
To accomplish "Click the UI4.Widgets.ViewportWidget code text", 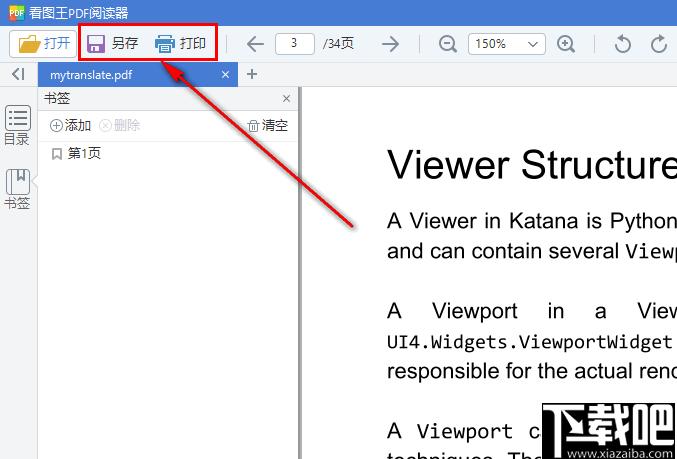I will coord(530,342).
